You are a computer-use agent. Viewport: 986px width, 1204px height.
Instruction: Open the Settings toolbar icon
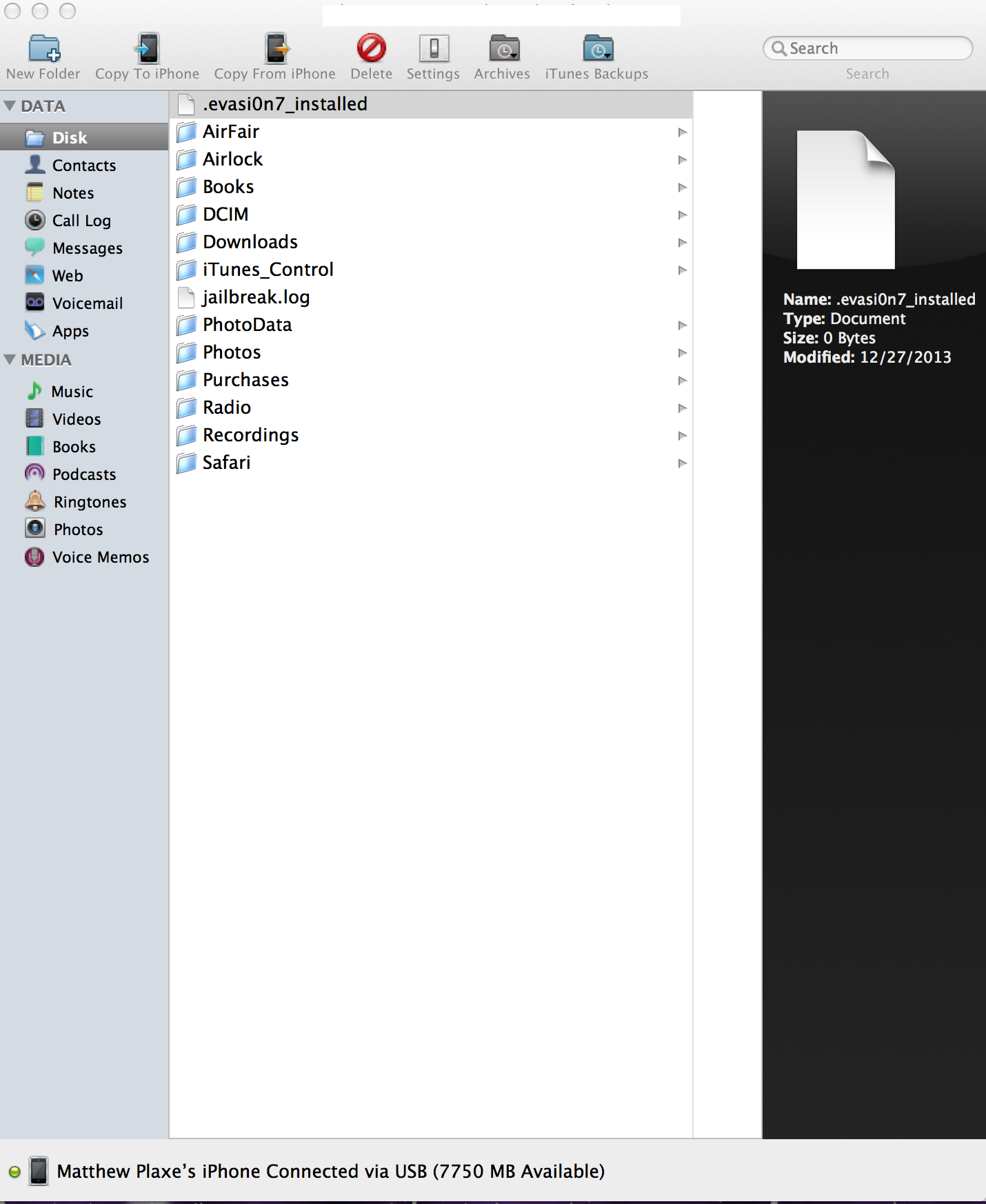(x=434, y=48)
